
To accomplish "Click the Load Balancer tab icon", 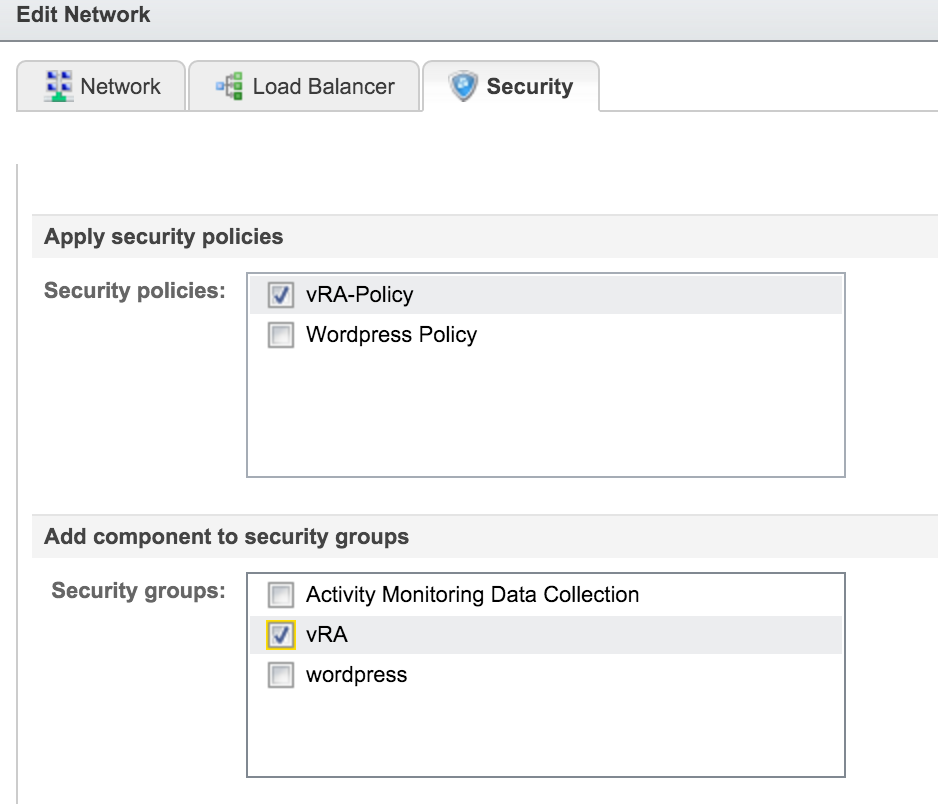I will 230,86.
